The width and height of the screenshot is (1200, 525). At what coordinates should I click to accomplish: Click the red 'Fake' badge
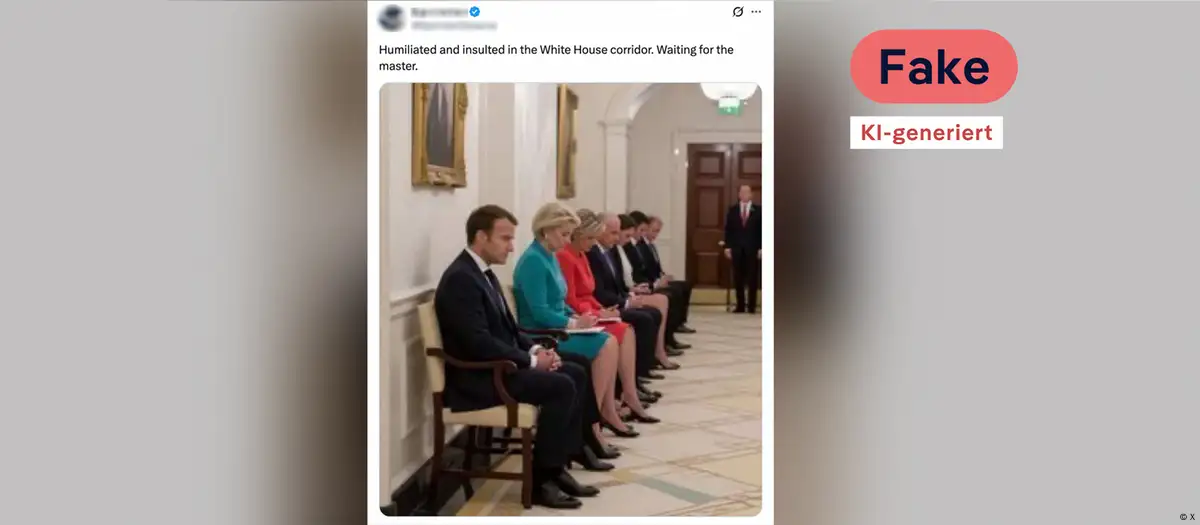click(x=934, y=67)
